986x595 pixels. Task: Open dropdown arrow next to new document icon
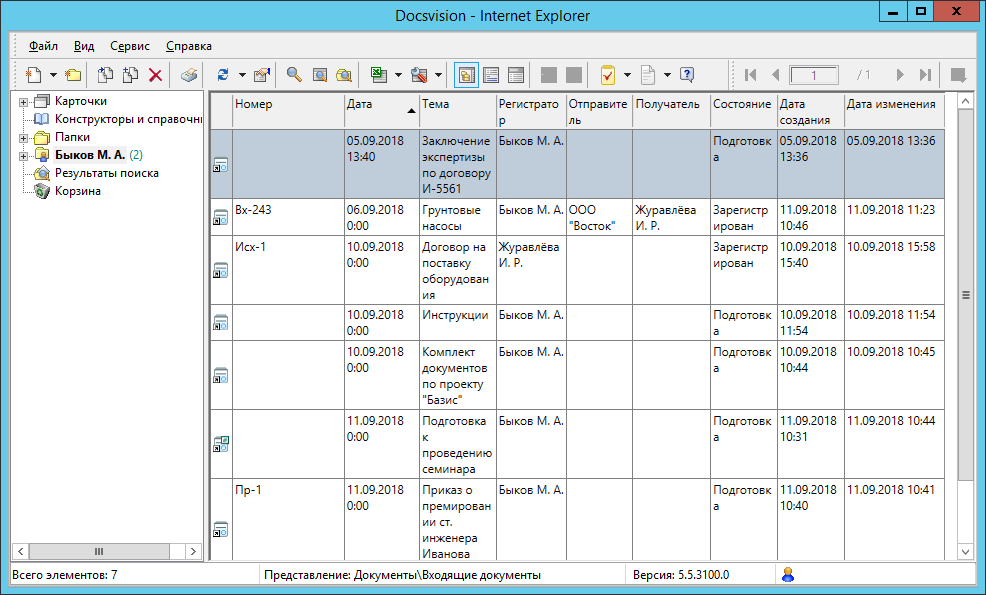tap(53, 75)
